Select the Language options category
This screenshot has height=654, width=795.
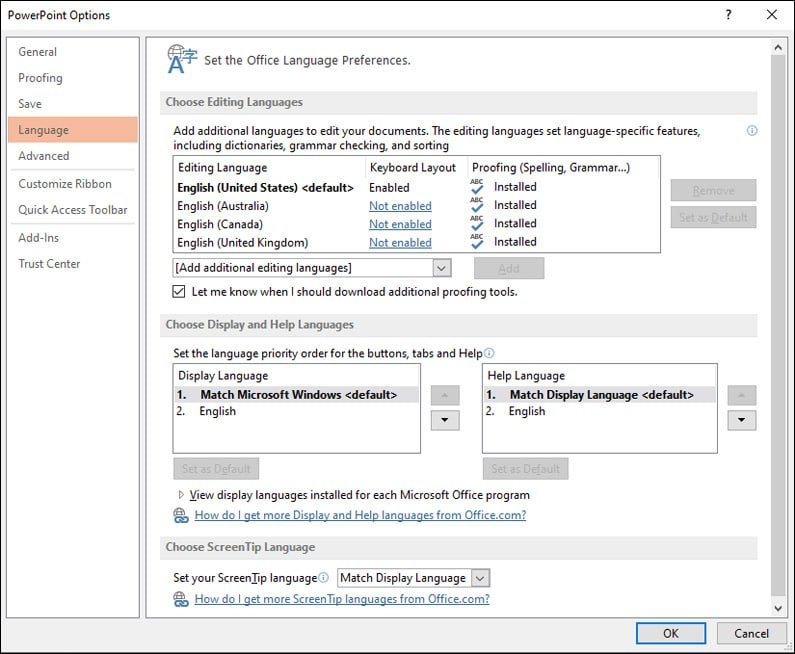pos(73,130)
